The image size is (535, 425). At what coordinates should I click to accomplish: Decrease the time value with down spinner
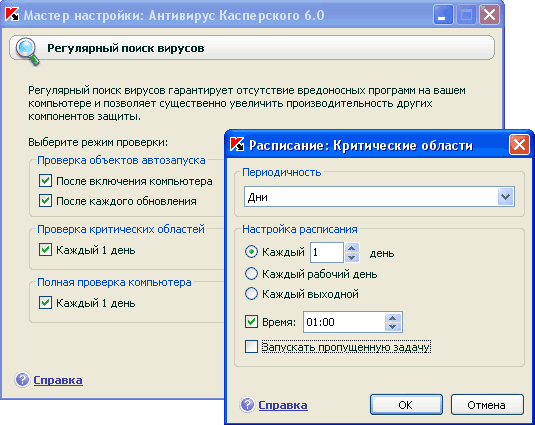point(393,327)
